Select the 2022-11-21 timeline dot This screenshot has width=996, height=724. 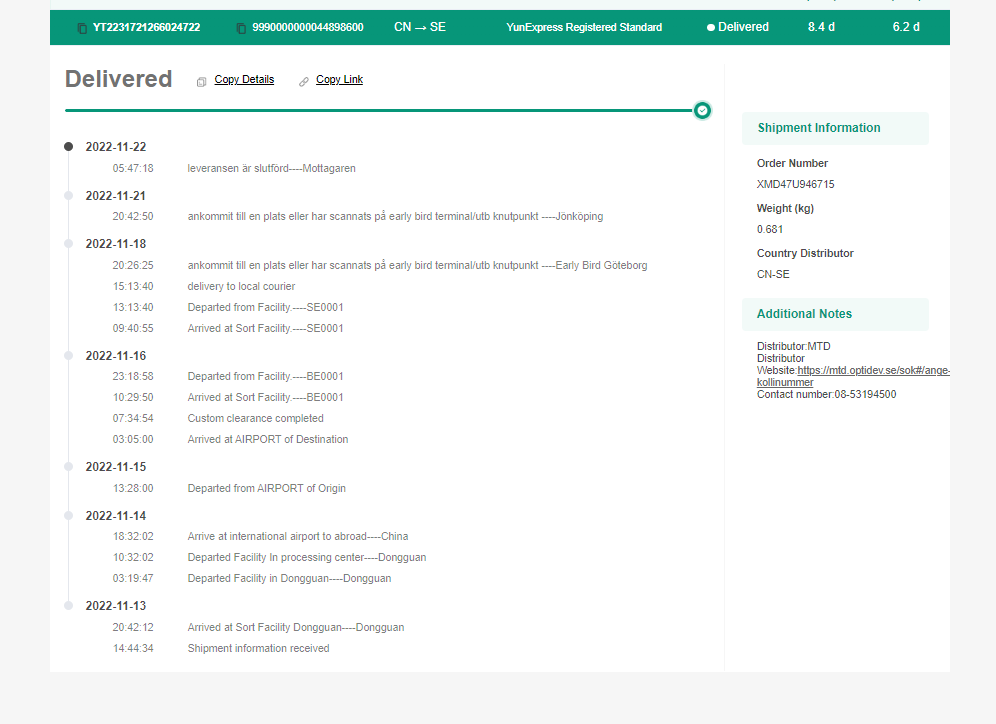click(x=68, y=195)
